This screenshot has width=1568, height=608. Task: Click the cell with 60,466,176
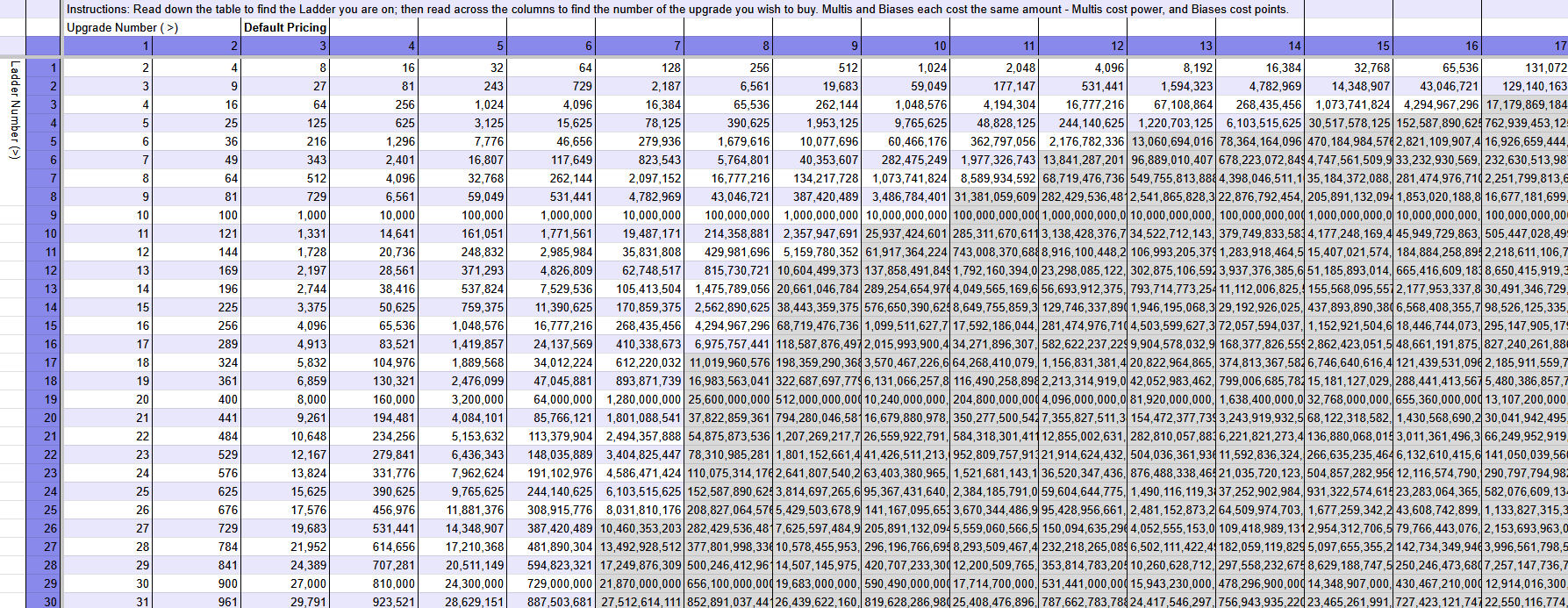click(906, 141)
